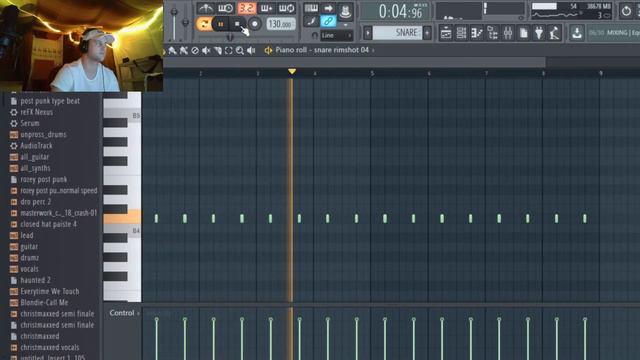Image resolution: width=640 pixels, height=360 pixels.
Task: Click the download arrow icon in hint bar
Action: pyautogui.click(x=576, y=33)
